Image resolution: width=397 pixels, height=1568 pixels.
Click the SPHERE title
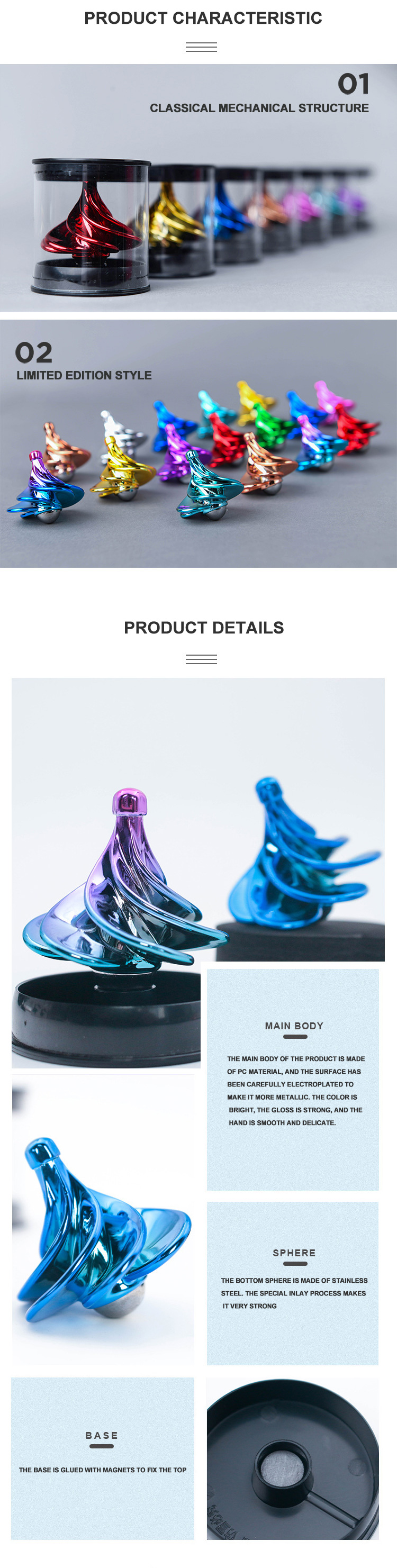294,1253
